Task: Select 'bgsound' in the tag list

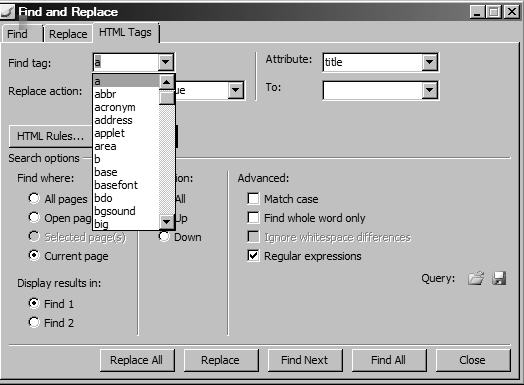Action: pos(126,211)
